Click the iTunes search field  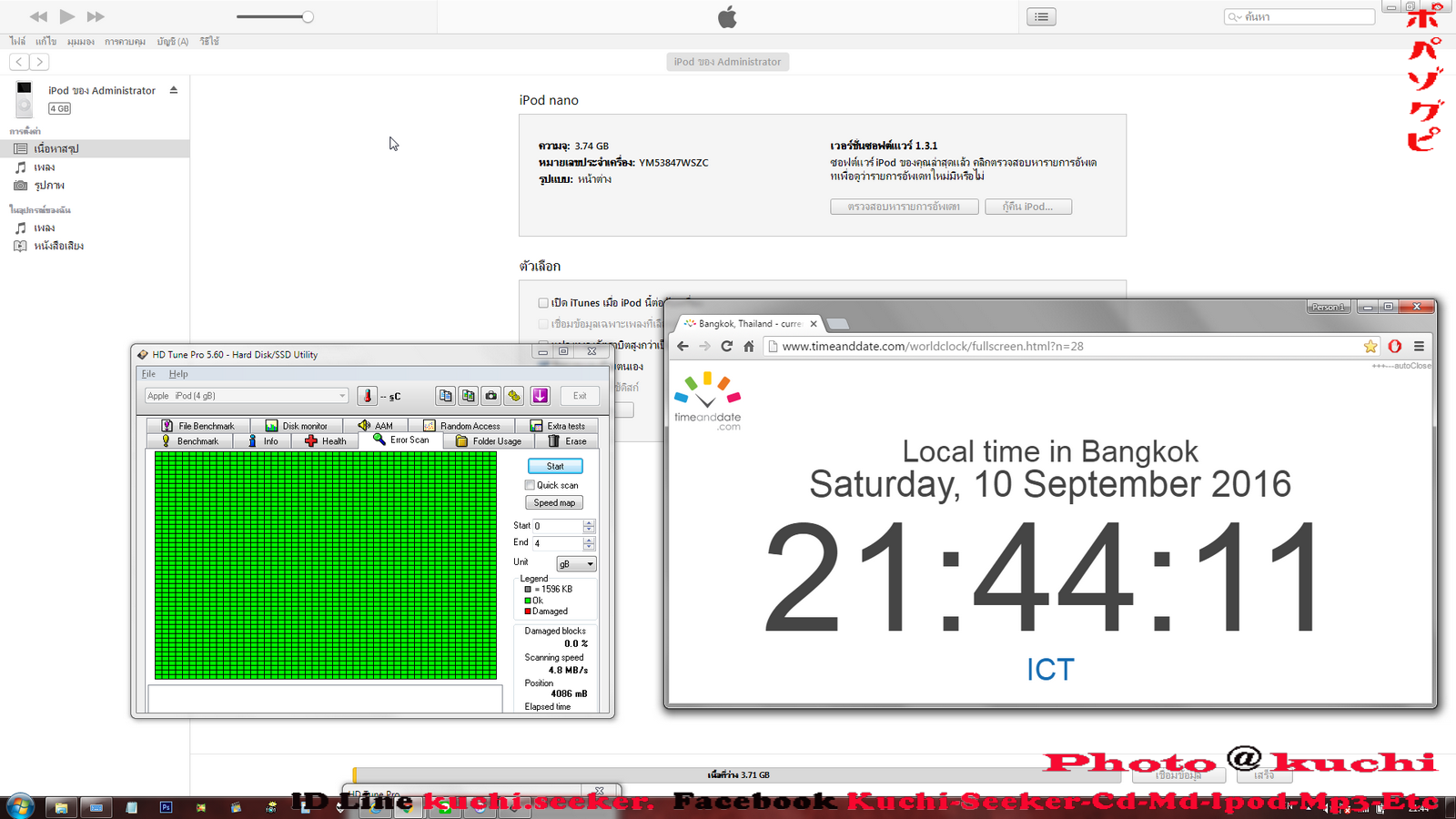pos(1299,16)
